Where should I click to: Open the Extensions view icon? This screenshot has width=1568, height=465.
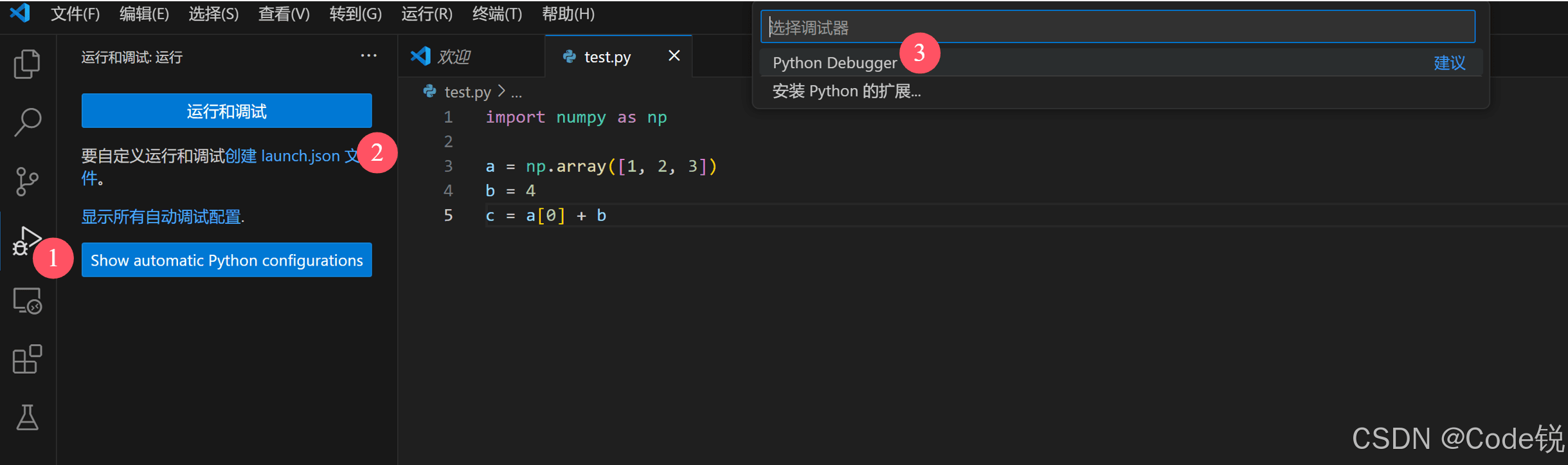click(x=27, y=359)
